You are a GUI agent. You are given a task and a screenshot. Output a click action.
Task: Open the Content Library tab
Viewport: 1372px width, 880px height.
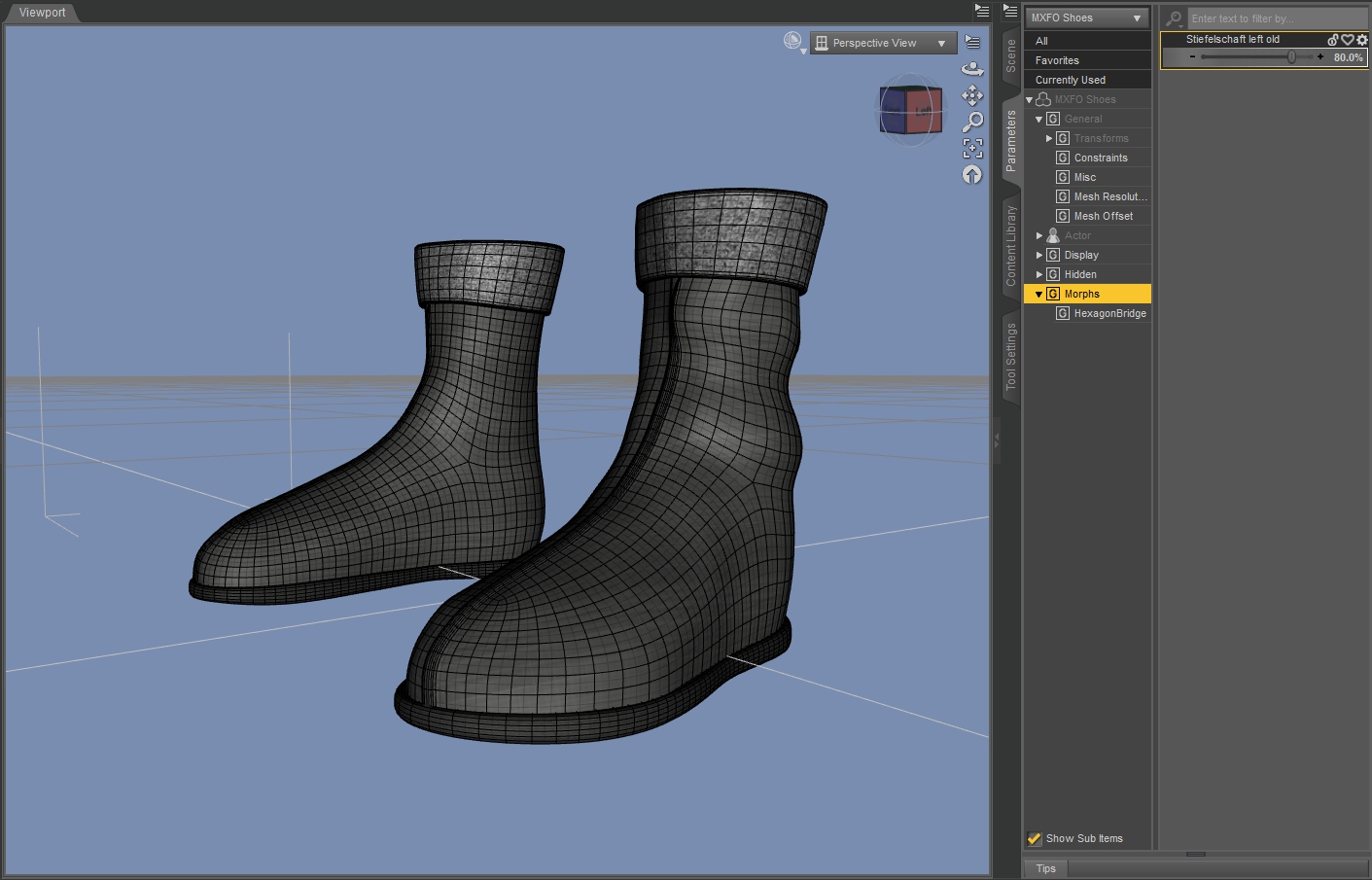(x=1011, y=245)
